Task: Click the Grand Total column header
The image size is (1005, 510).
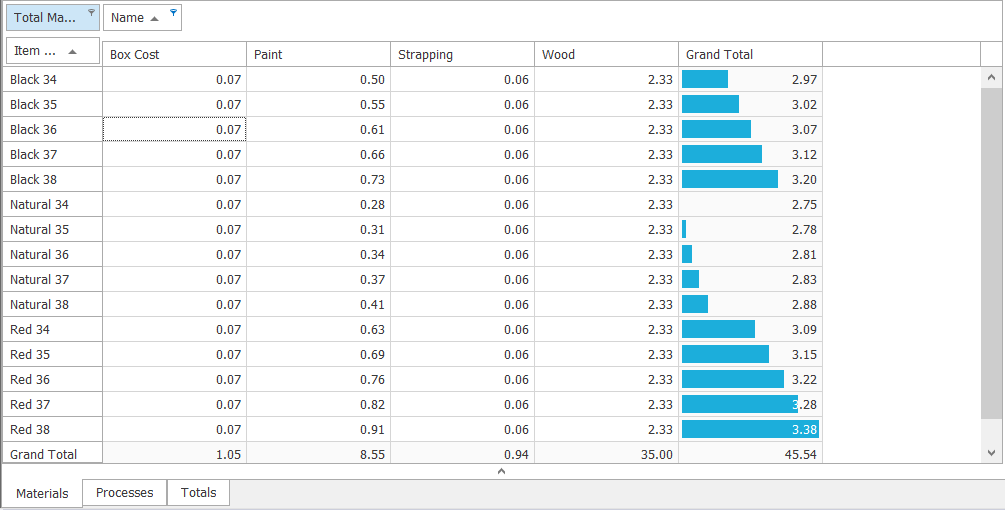Action: pyautogui.click(x=751, y=54)
